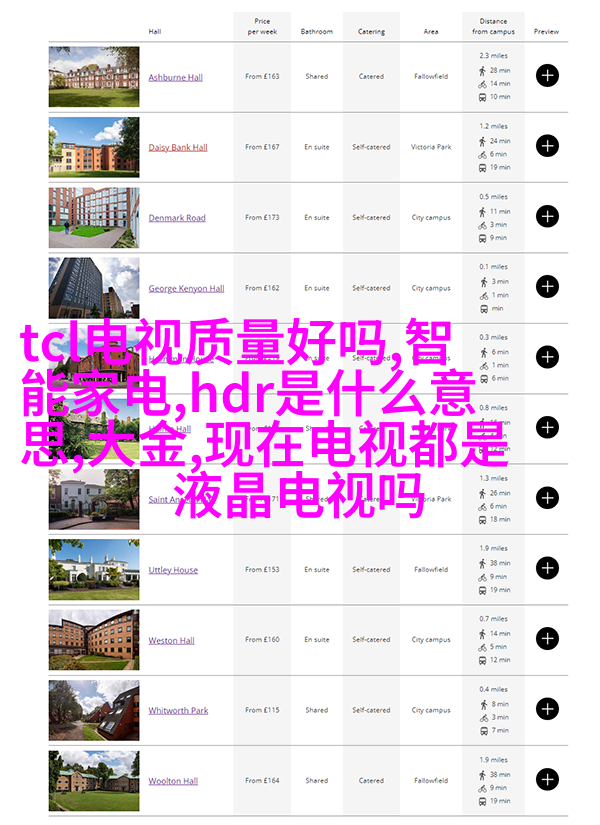Open plus icon in the 1.3 miles row

point(547,498)
